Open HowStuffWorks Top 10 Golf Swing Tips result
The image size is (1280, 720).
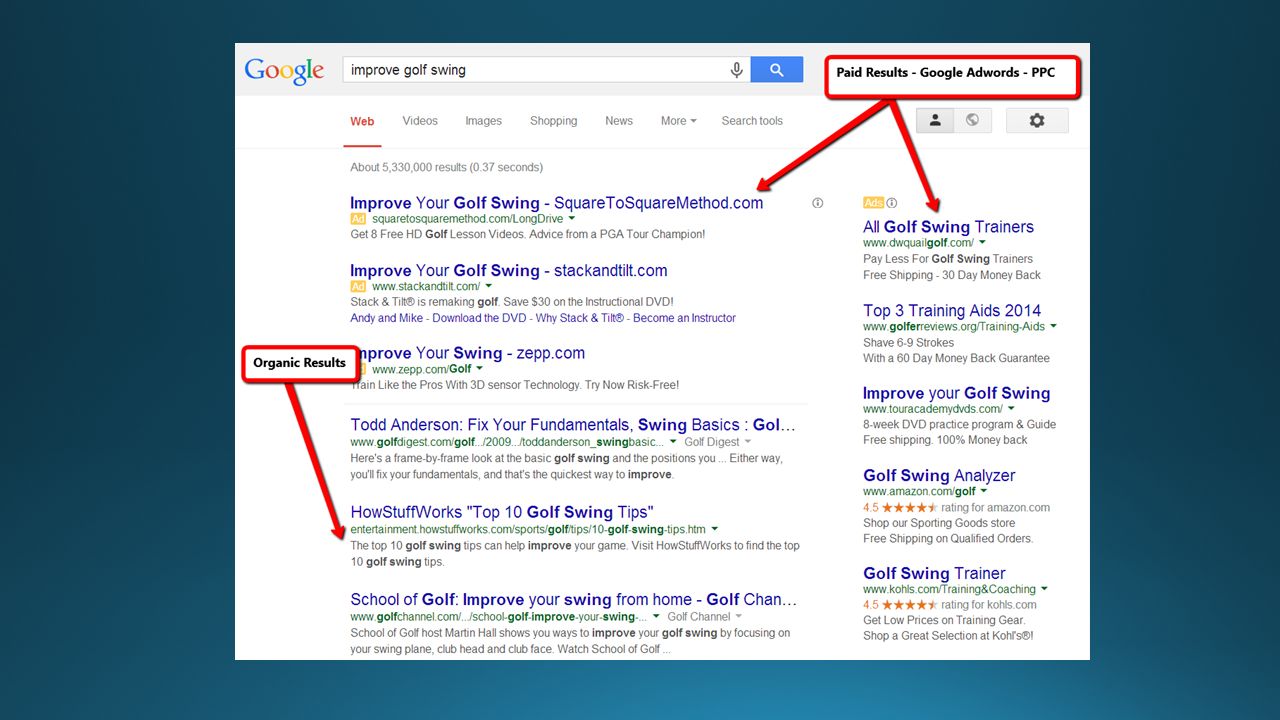tap(502, 512)
